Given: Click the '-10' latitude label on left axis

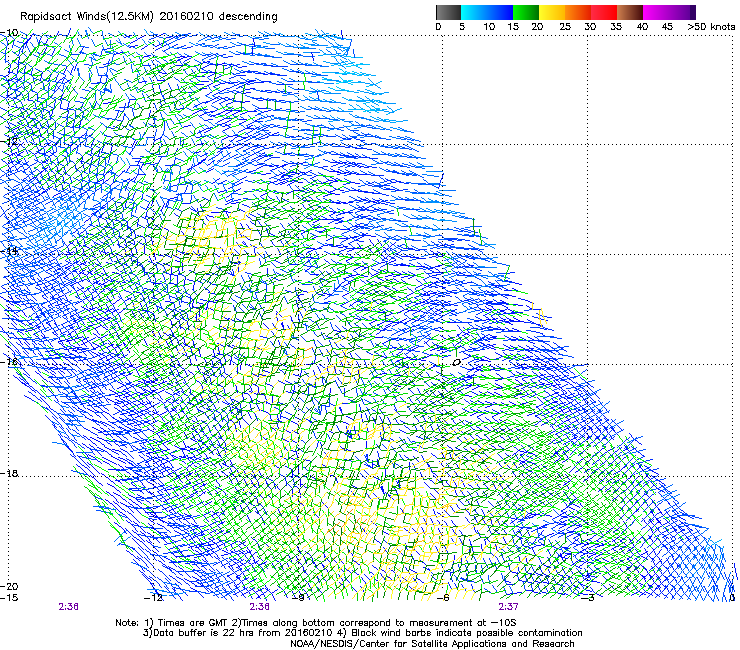Looking at the screenshot, I should (10, 33).
